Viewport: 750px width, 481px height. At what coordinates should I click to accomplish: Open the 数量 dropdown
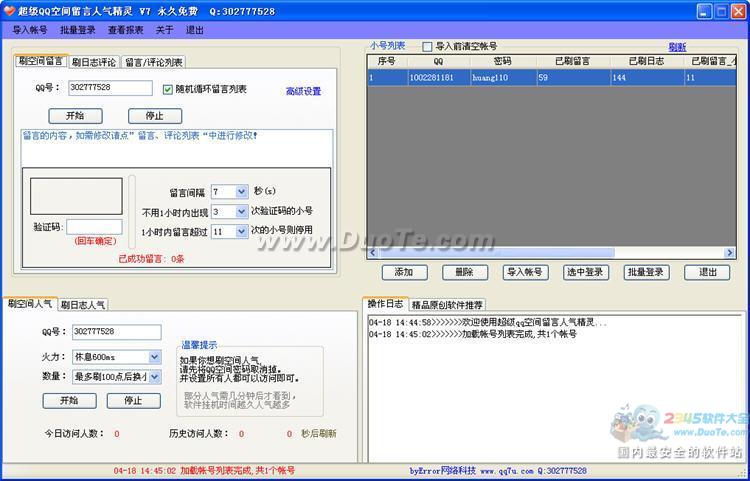154,377
